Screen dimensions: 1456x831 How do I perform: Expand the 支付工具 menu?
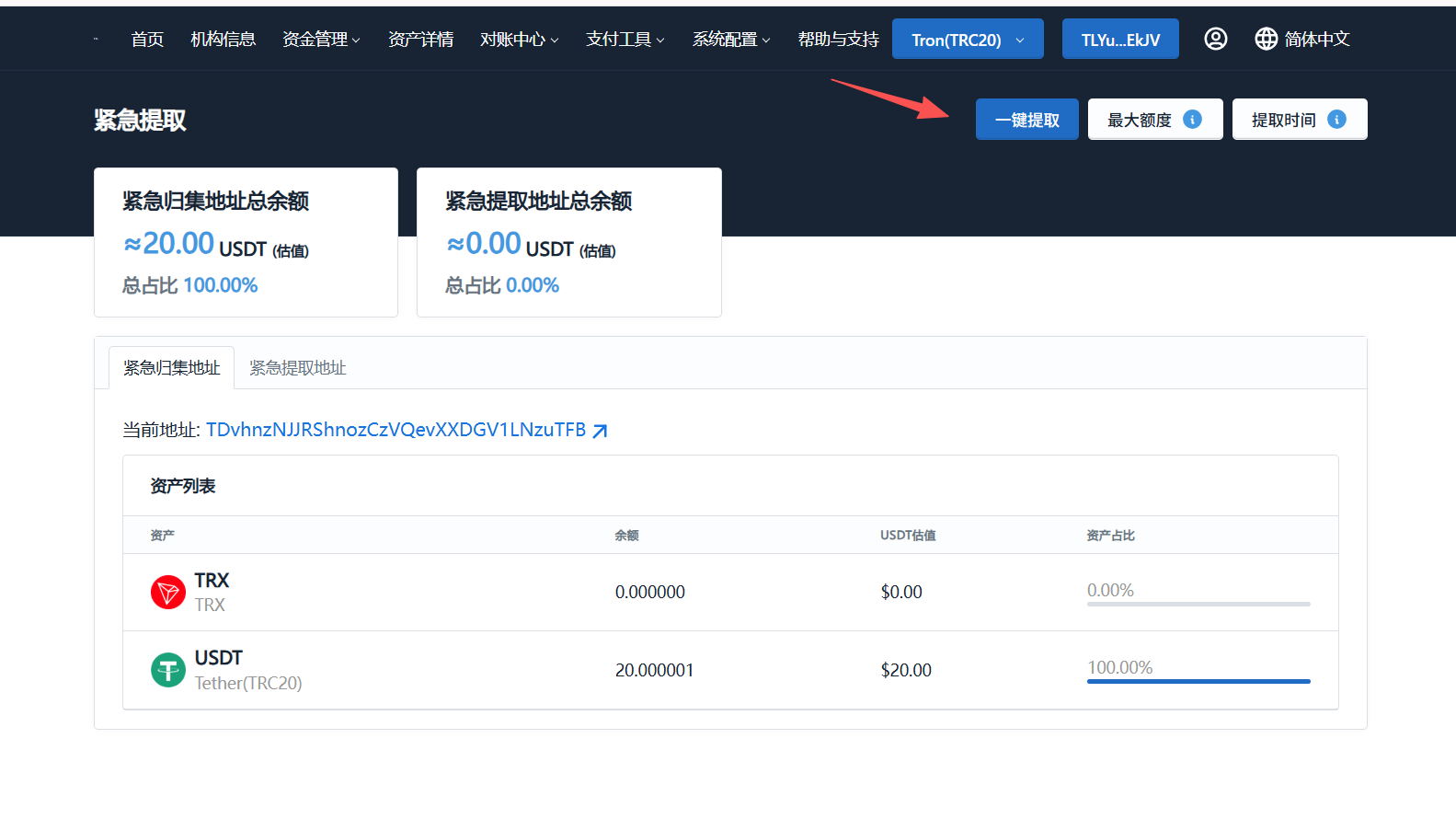tap(625, 40)
